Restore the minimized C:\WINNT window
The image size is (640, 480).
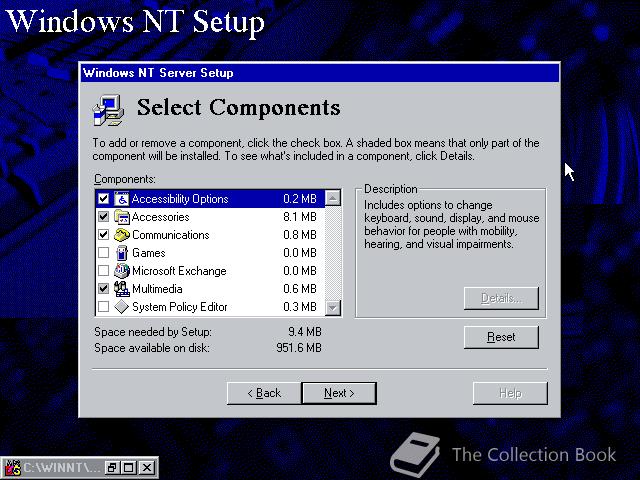111,467
